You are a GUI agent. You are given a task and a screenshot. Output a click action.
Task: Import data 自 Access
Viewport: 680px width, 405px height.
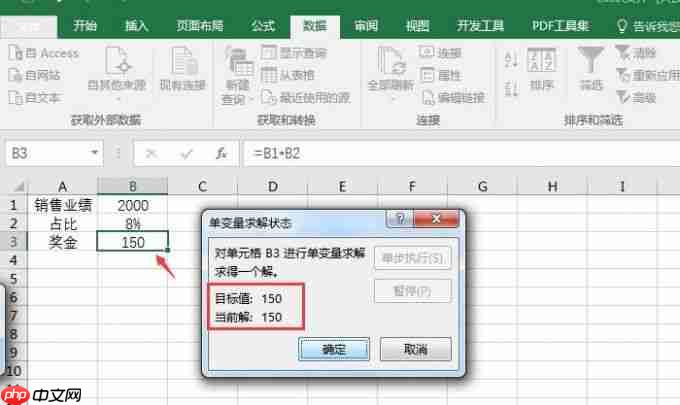[x=44, y=53]
